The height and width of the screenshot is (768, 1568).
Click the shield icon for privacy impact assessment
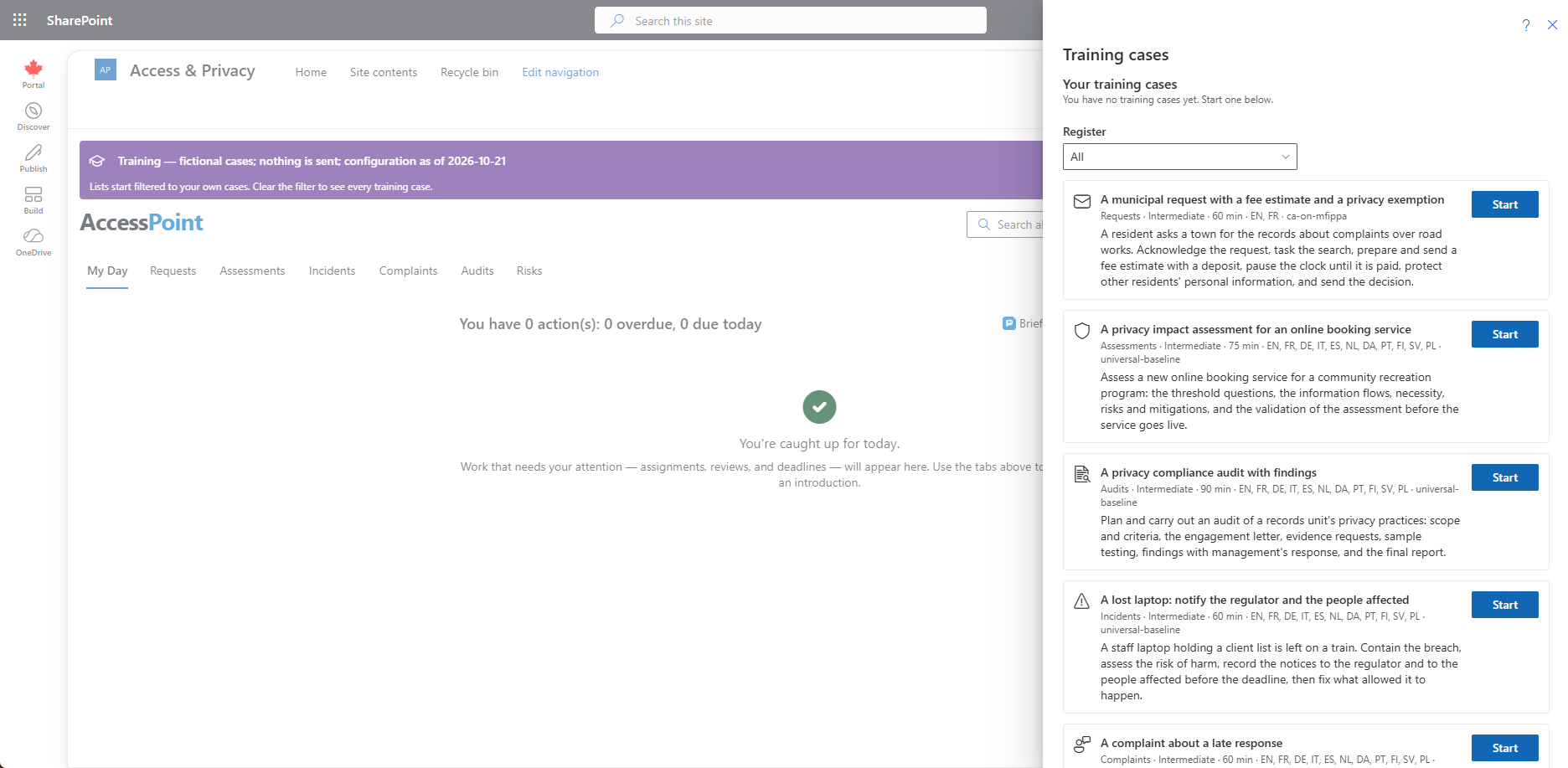[x=1082, y=331]
